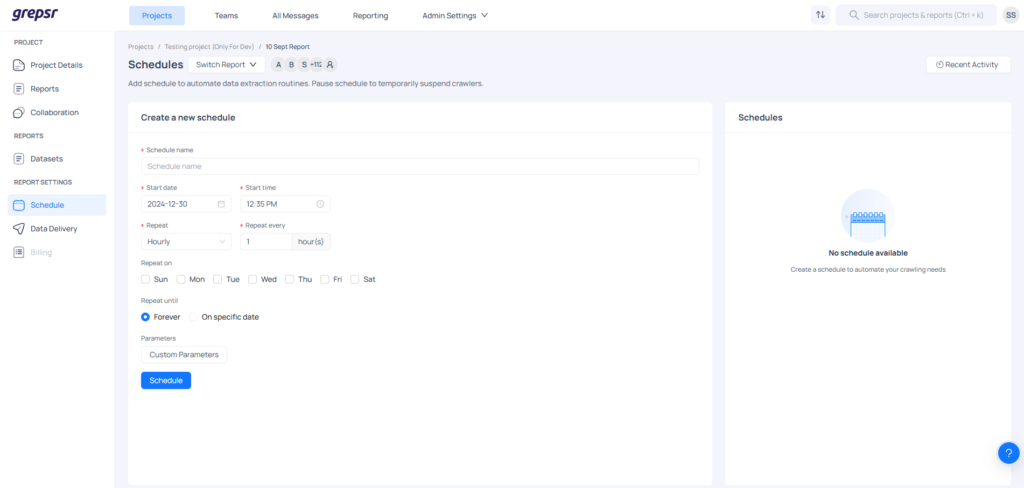Expand the Admin Settings menu
The width and height of the screenshot is (1024, 488).
pyautogui.click(x=455, y=15)
